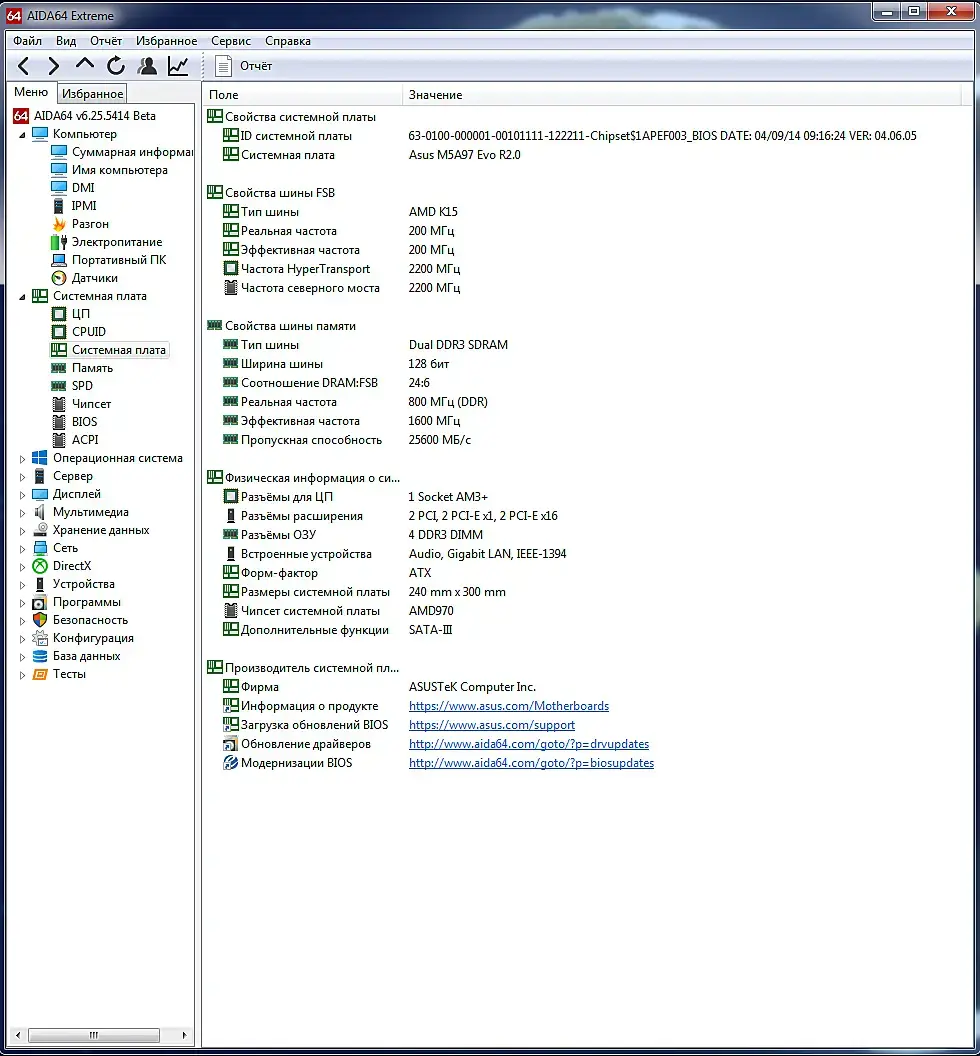Collapse the Системная плата tree branch
This screenshot has height=1056, width=980.
[22, 296]
